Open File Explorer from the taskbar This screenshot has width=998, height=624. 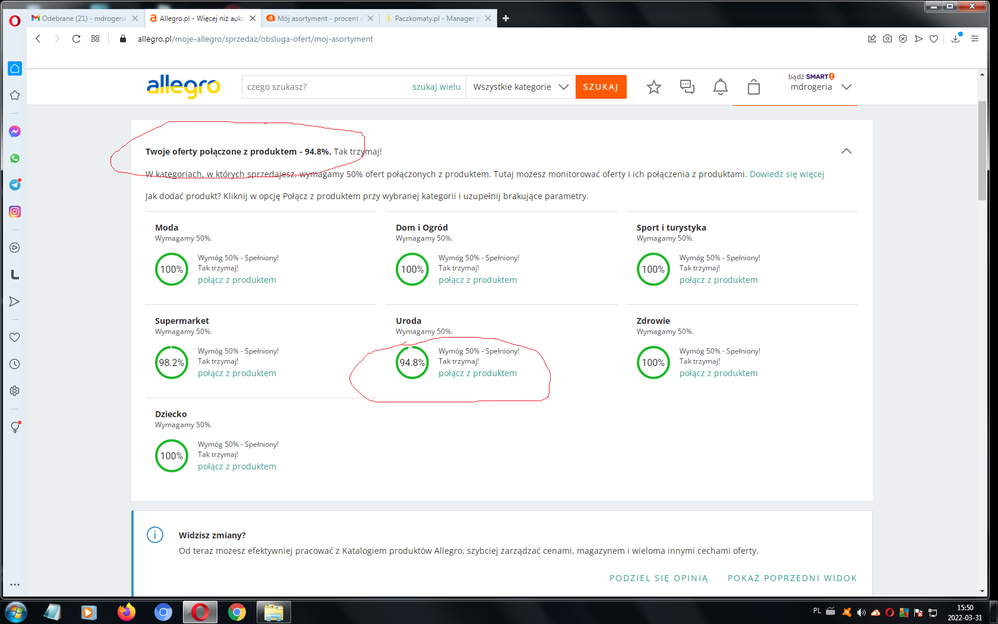click(x=274, y=612)
